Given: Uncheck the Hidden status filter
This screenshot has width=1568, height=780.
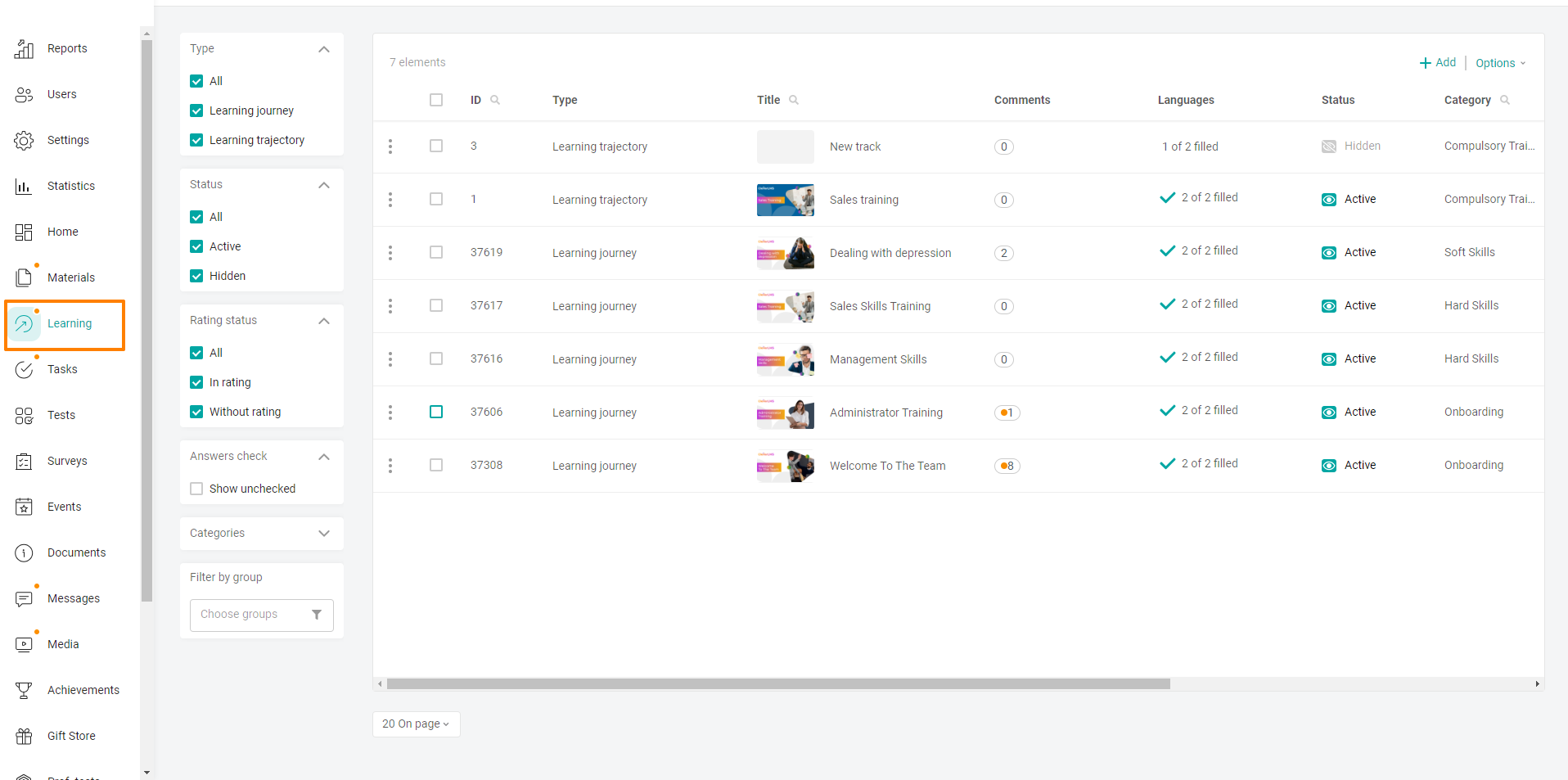Looking at the screenshot, I should tap(196, 276).
